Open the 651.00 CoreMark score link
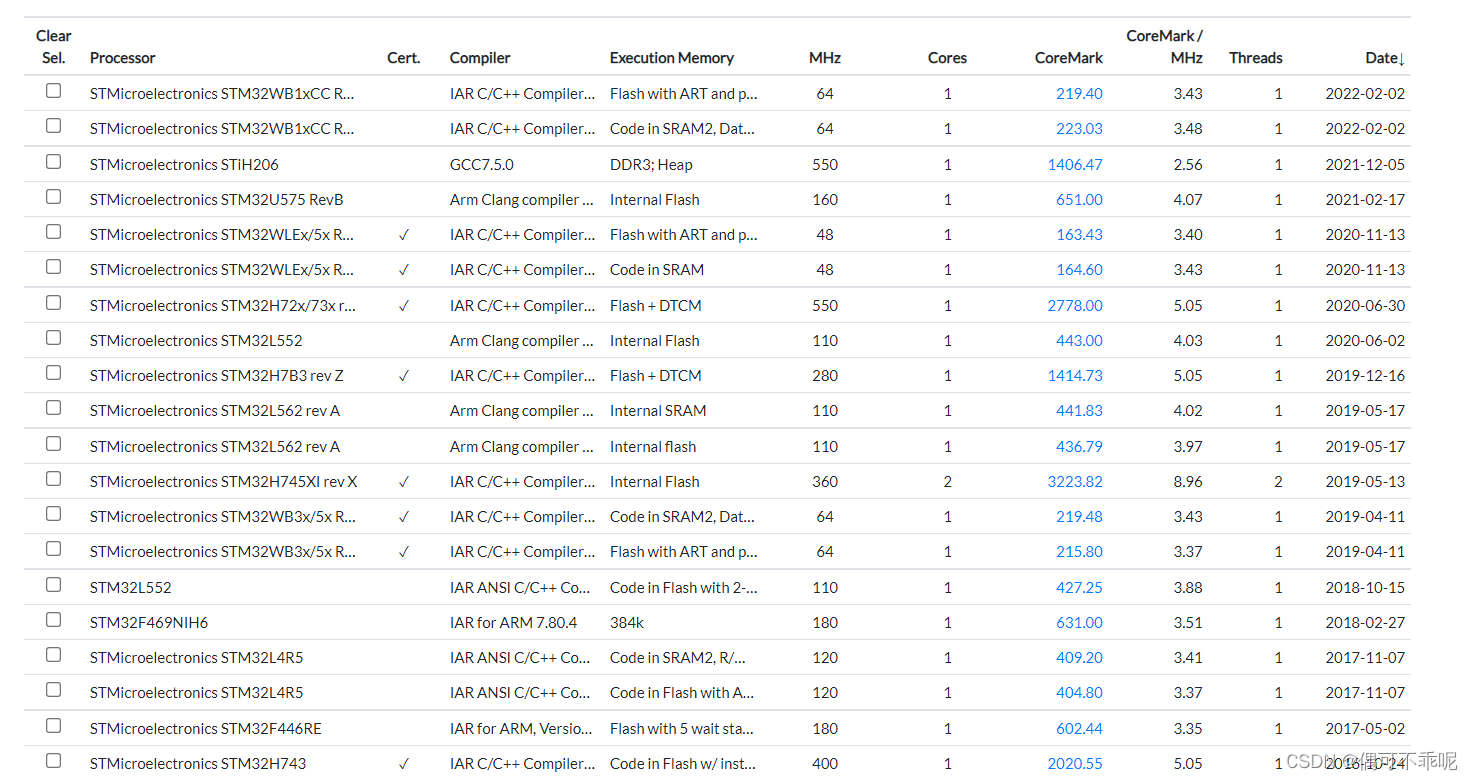The height and width of the screenshot is (780, 1473). click(x=1079, y=200)
